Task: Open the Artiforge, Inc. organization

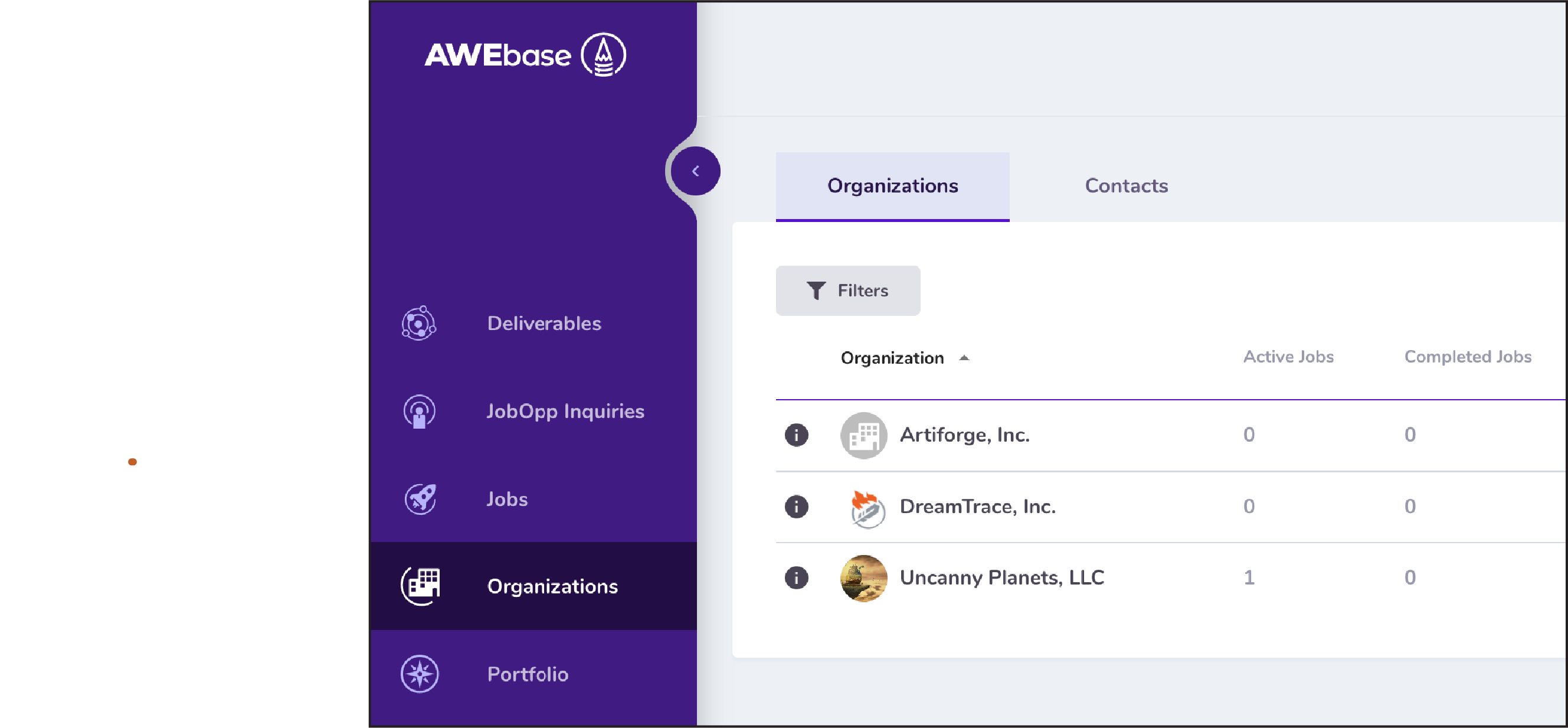Action: pos(964,435)
